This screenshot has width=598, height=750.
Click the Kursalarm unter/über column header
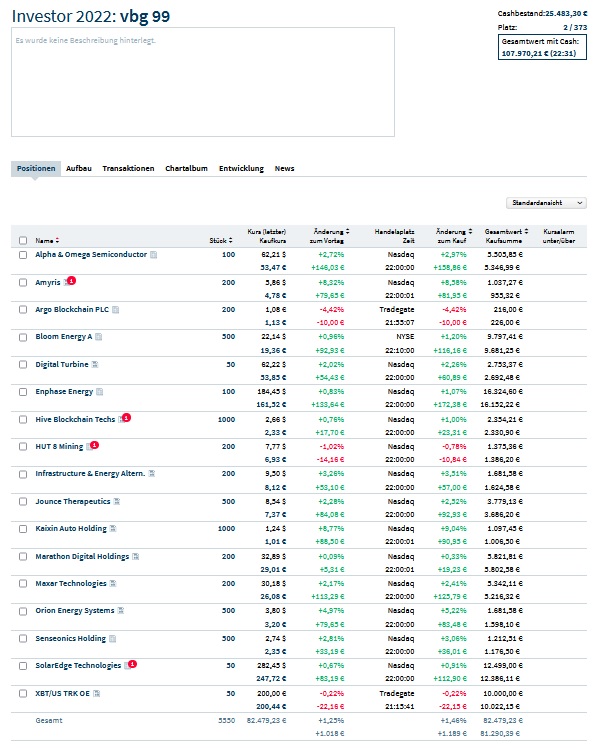click(x=558, y=236)
